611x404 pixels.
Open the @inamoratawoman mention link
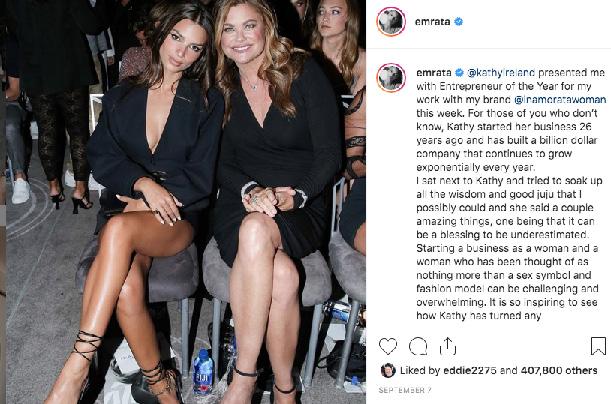560,100
